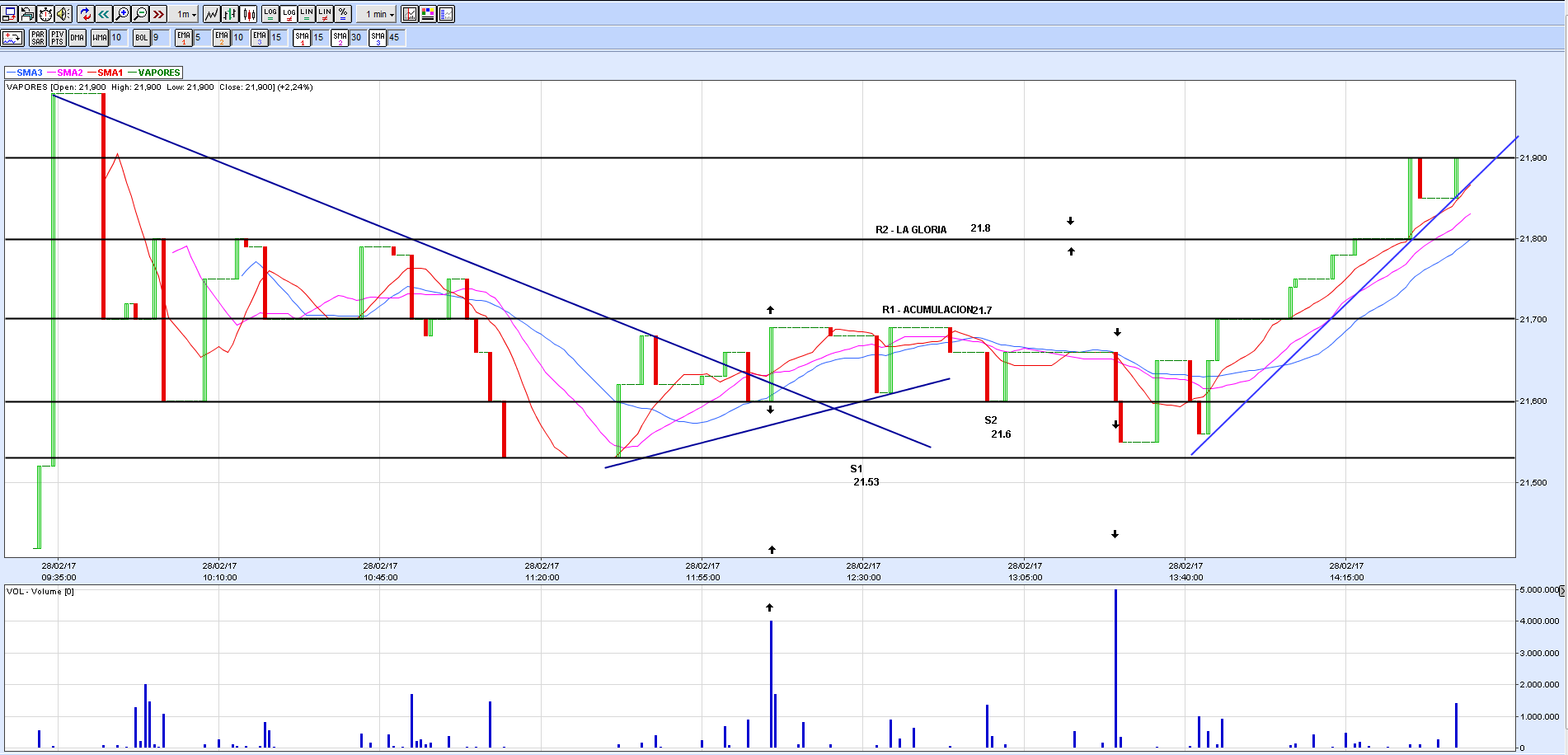Viewport: 1568px width, 755px height.
Task: Go back with the green double-left arrows
Action: pyautogui.click(x=104, y=14)
